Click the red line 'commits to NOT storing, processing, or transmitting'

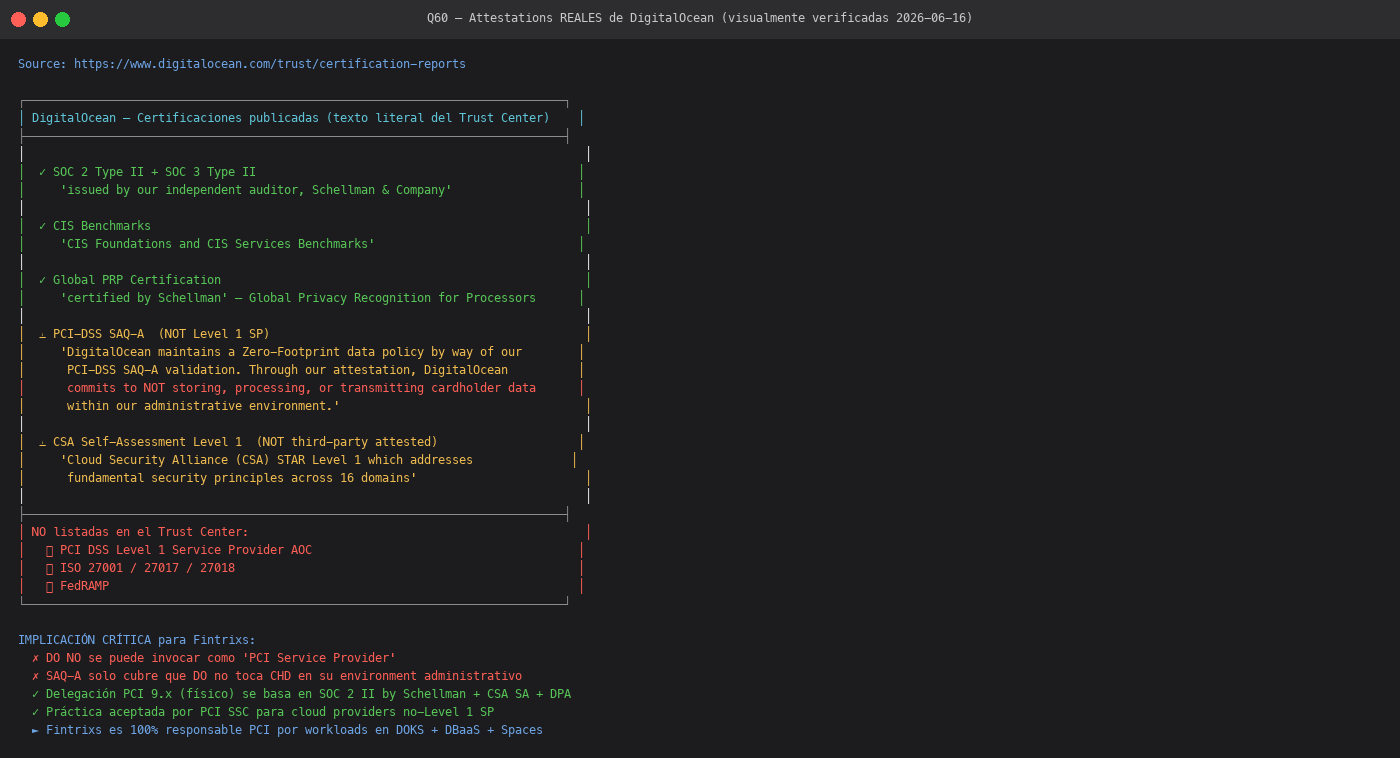(x=301, y=388)
